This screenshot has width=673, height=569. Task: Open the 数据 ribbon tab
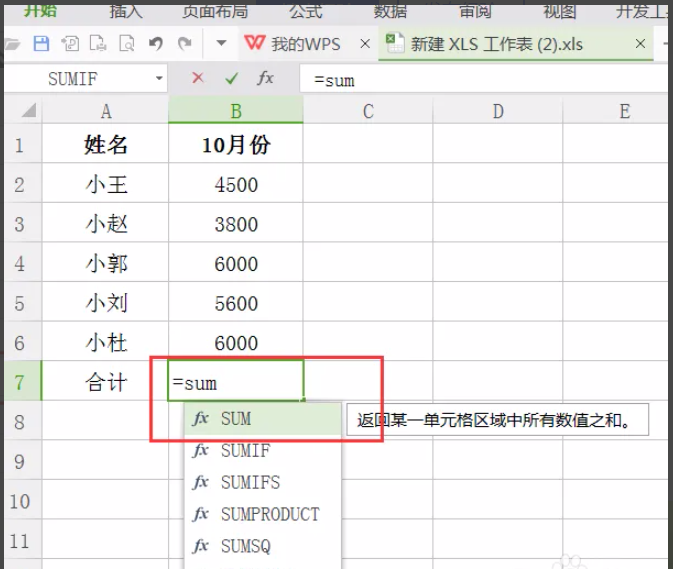pos(390,10)
